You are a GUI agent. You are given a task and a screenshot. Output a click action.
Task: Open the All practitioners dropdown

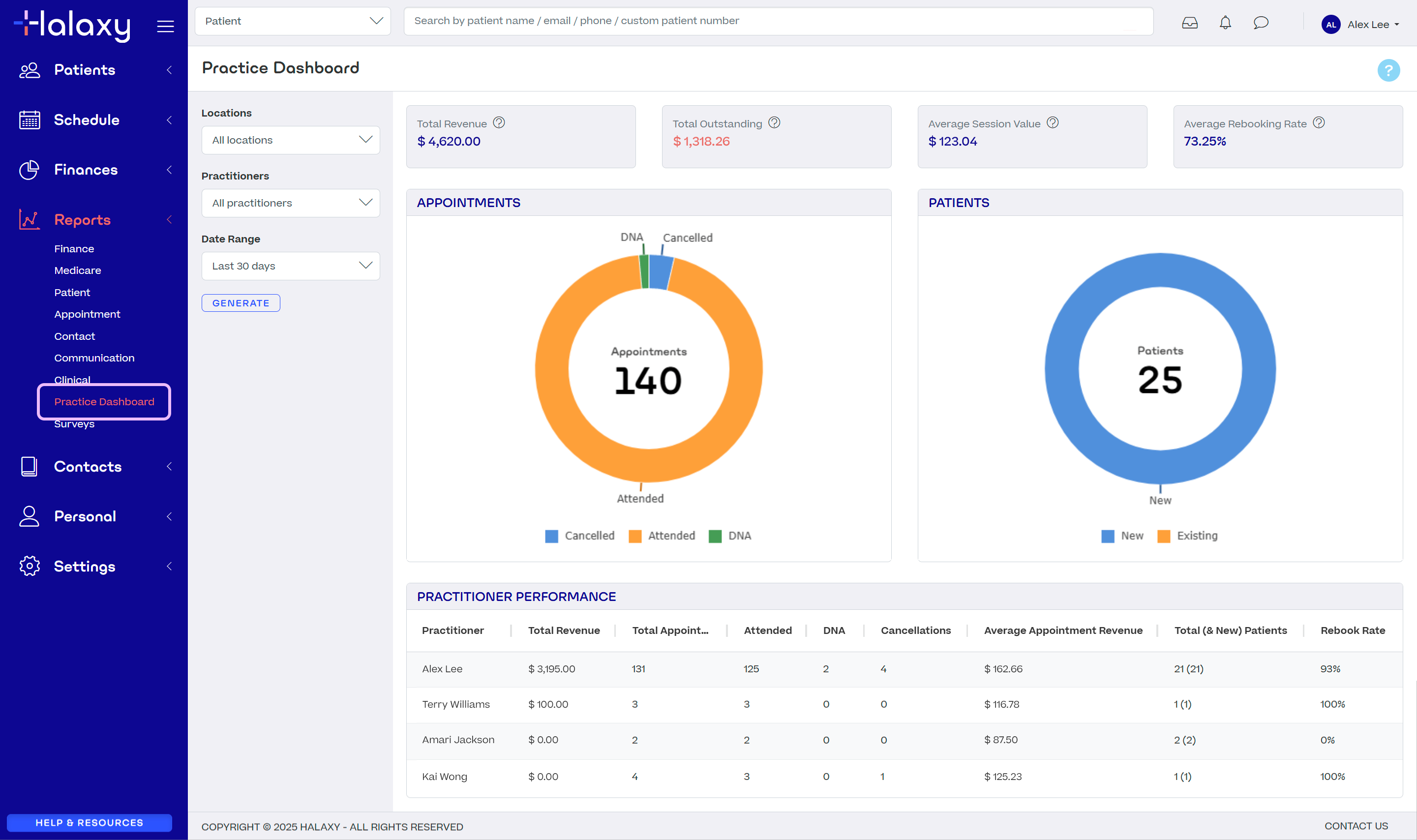click(x=290, y=203)
